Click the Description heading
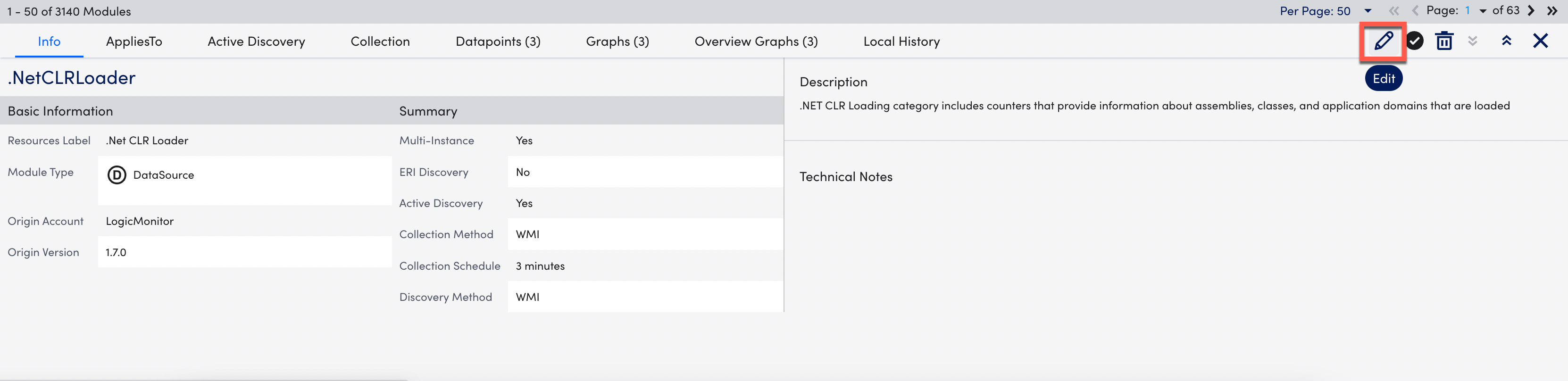Image resolution: width=1568 pixels, height=381 pixels. pos(834,82)
